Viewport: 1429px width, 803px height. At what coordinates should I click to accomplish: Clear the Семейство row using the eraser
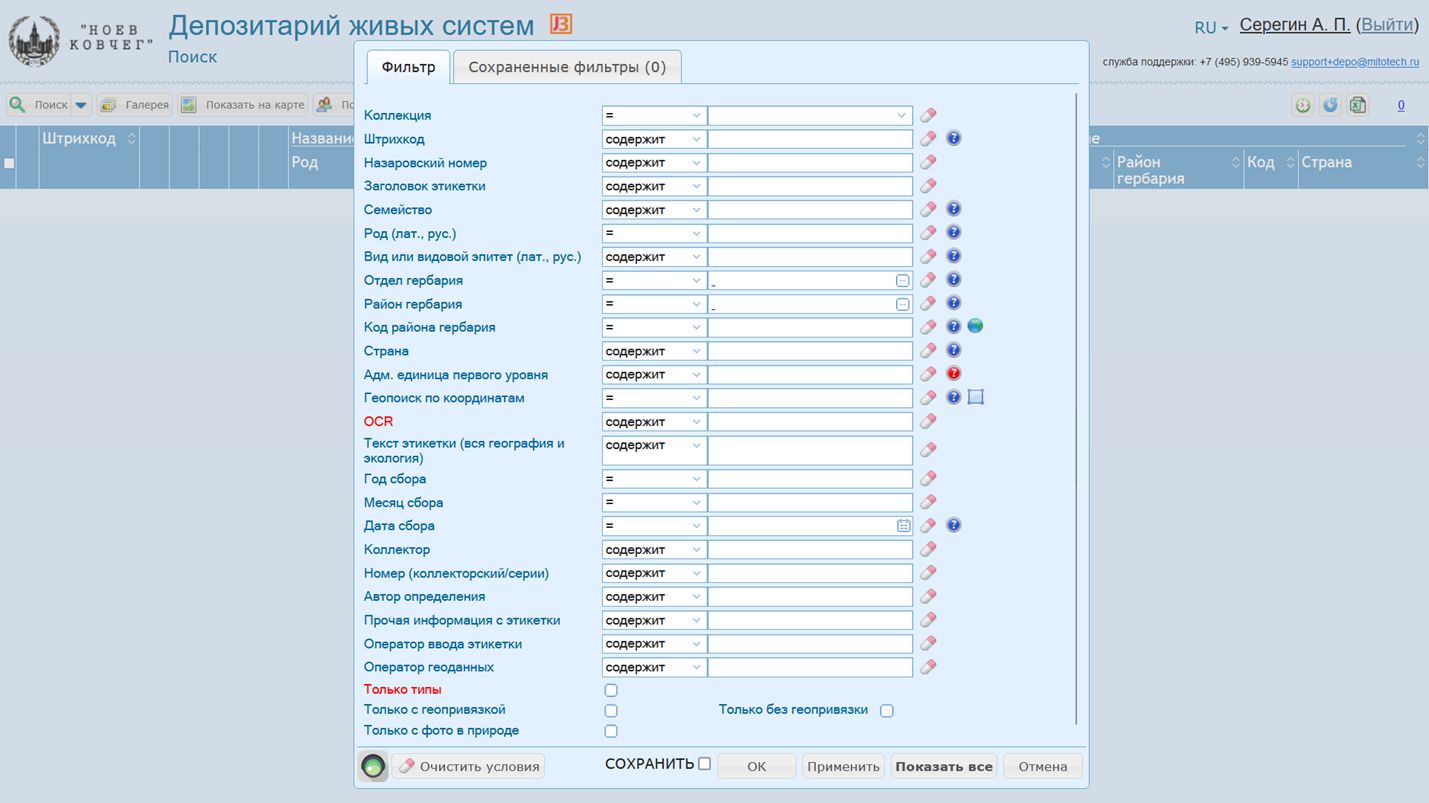point(928,210)
